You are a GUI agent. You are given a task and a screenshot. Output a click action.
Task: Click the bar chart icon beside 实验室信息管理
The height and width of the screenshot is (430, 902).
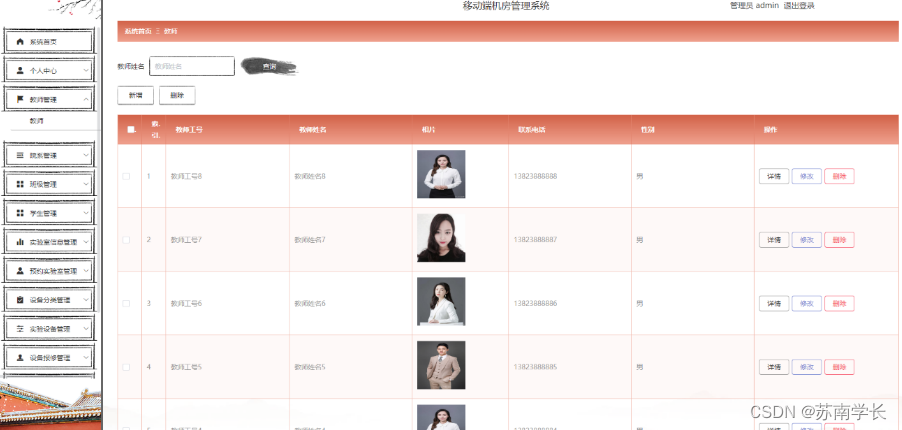point(20,242)
